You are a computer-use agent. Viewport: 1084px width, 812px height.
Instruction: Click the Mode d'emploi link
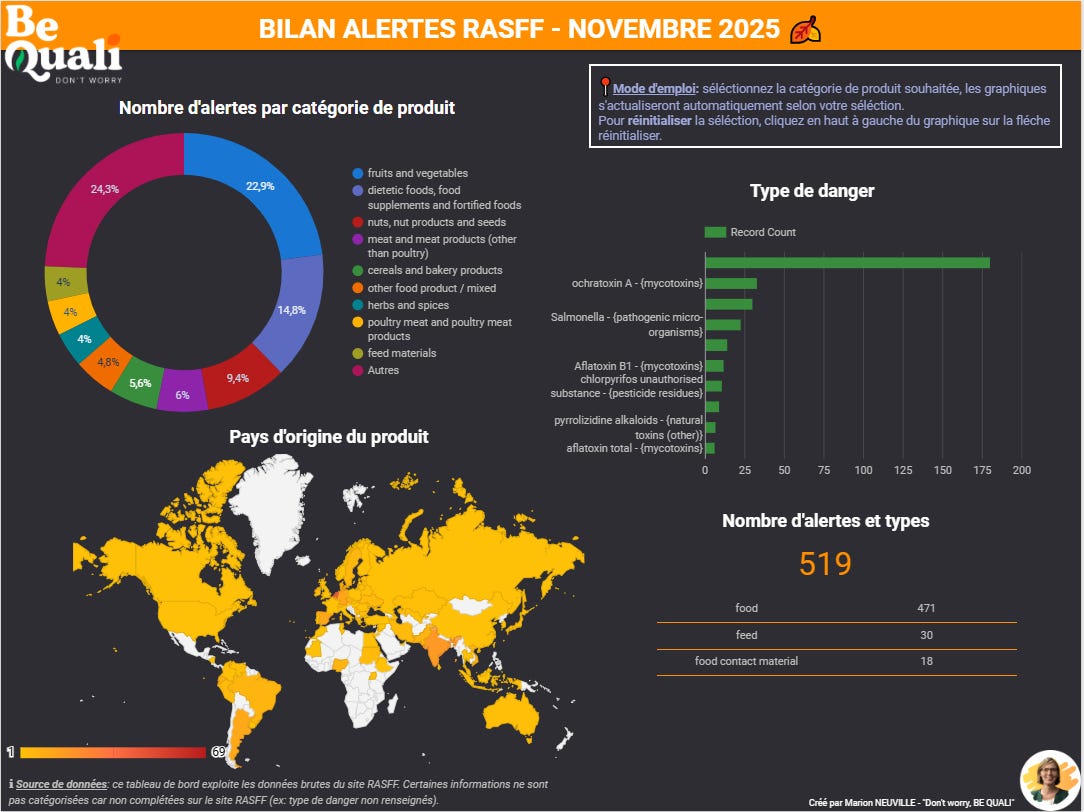pyautogui.click(x=655, y=88)
